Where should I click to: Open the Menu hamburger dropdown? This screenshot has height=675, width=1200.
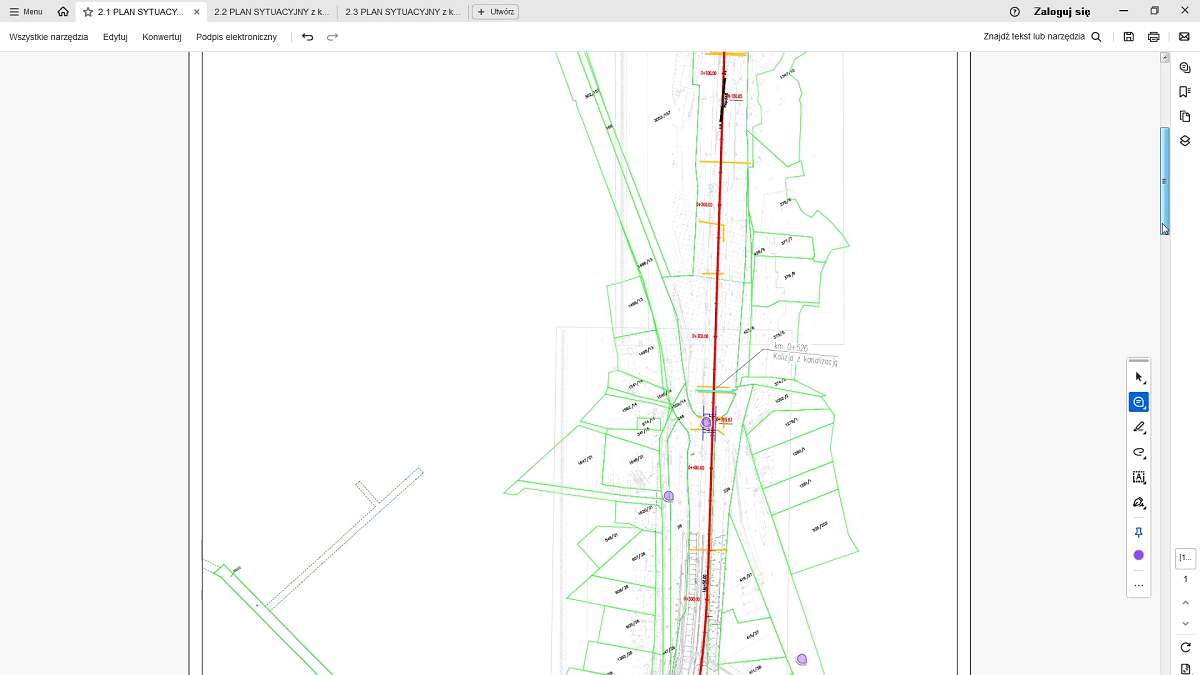coord(26,12)
